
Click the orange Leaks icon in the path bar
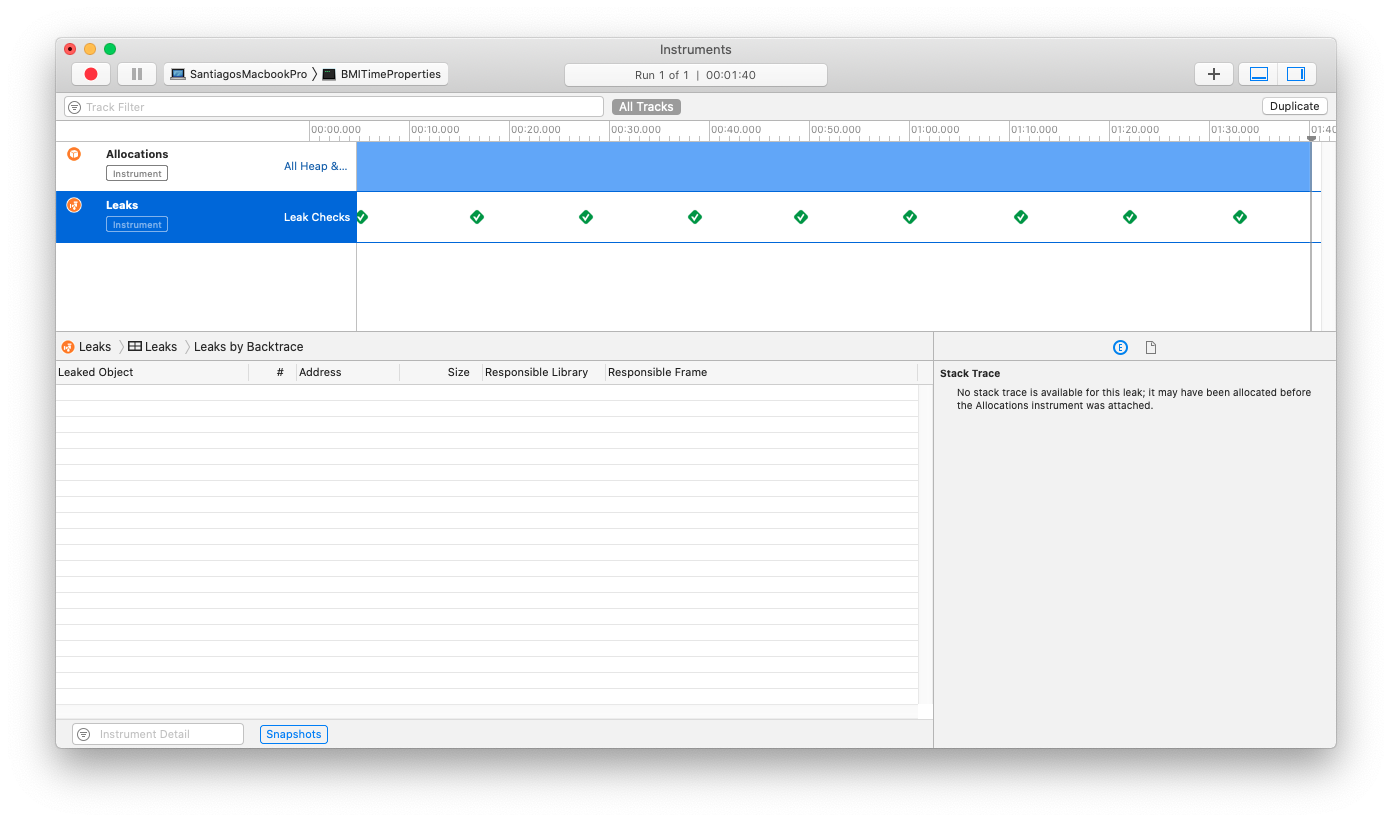(x=68, y=347)
